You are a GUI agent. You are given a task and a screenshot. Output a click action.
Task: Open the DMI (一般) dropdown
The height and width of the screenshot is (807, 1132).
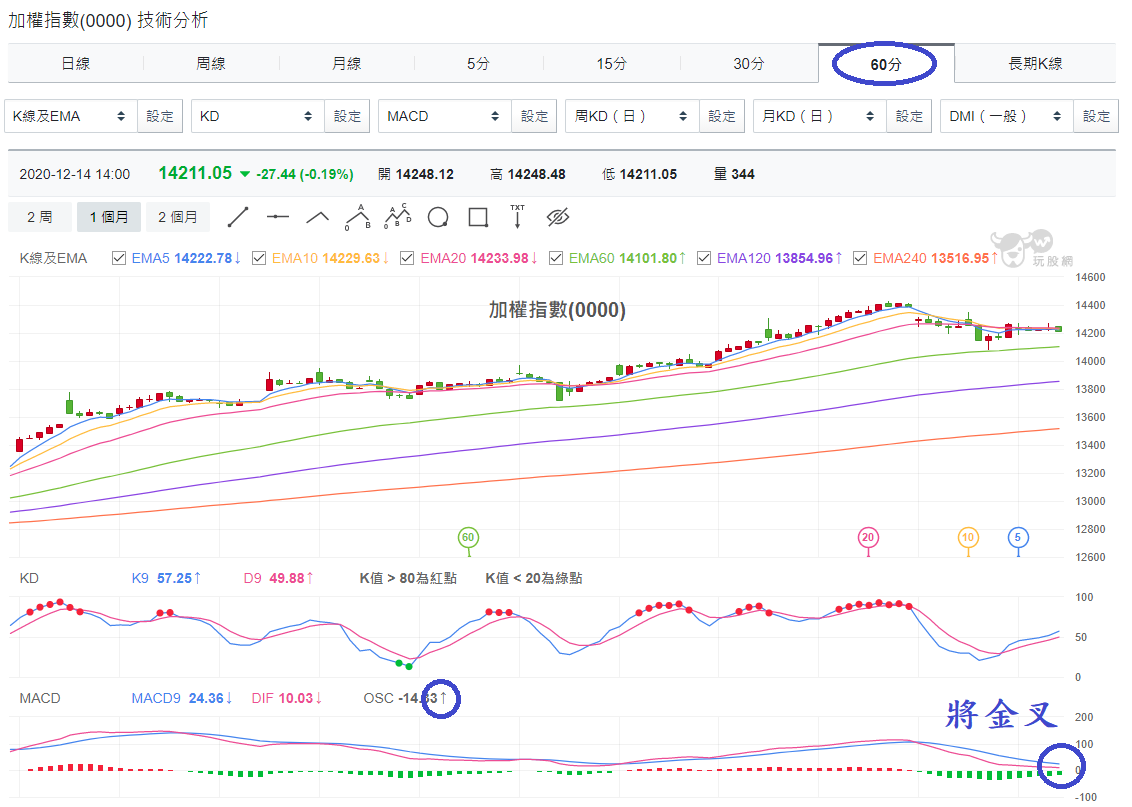pyautogui.click(x=1006, y=116)
